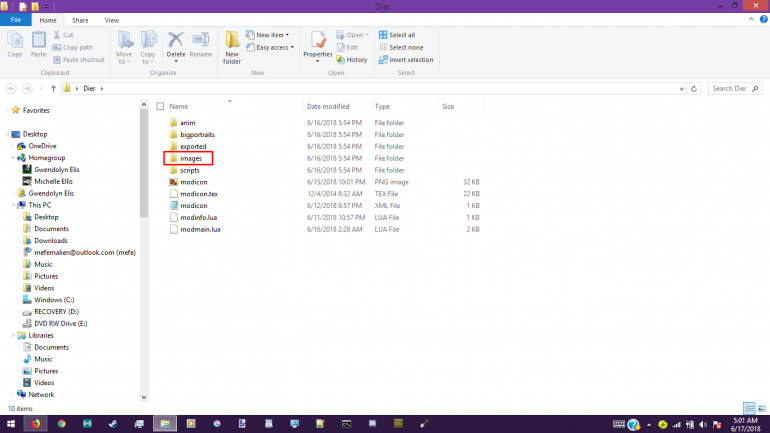The height and width of the screenshot is (433, 770).
Task: Open the Easy access dropdown
Action: [272, 47]
